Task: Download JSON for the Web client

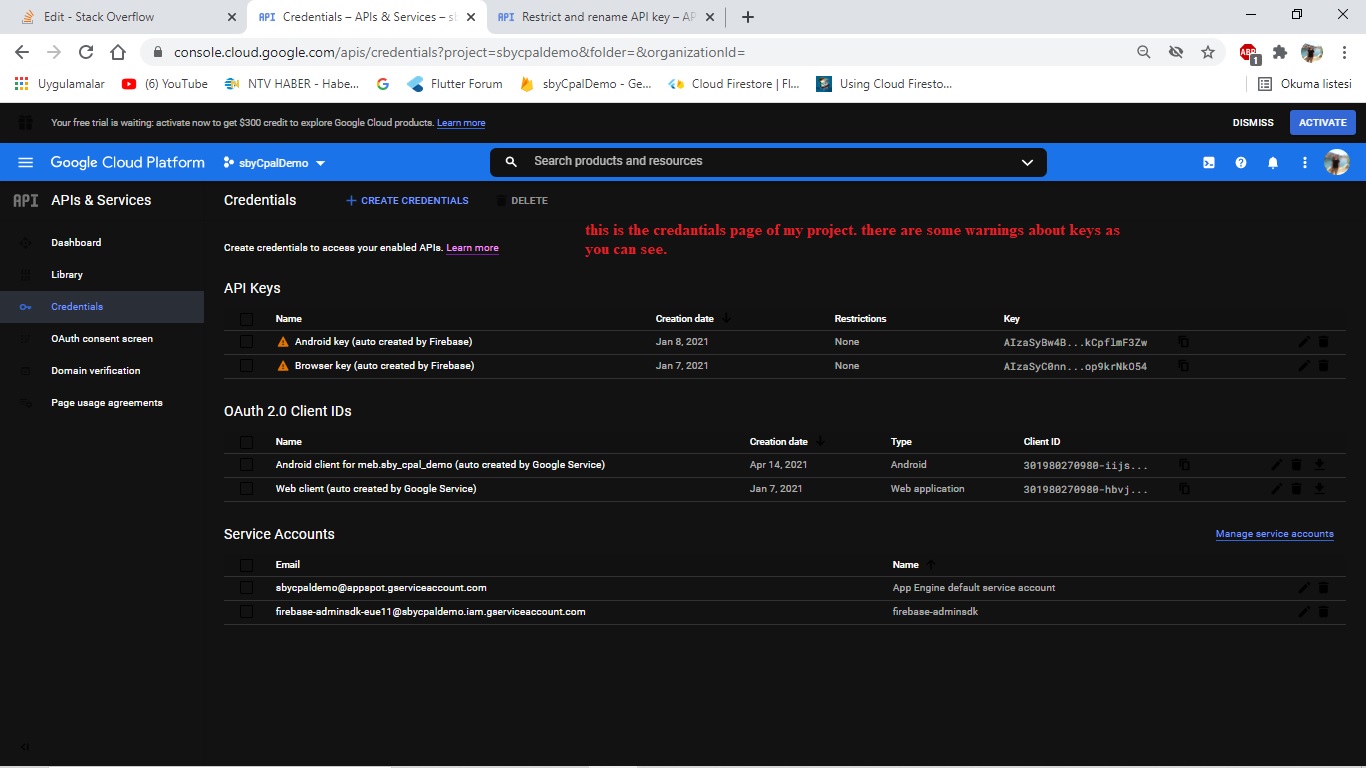Action: pyautogui.click(x=1319, y=489)
